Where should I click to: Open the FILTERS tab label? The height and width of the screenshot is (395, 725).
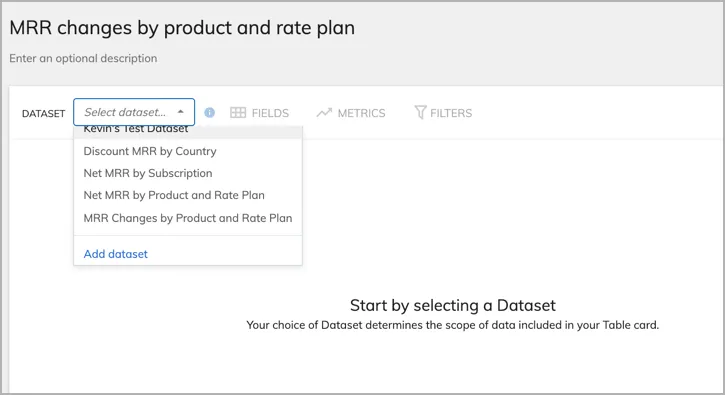[x=451, y=113]
